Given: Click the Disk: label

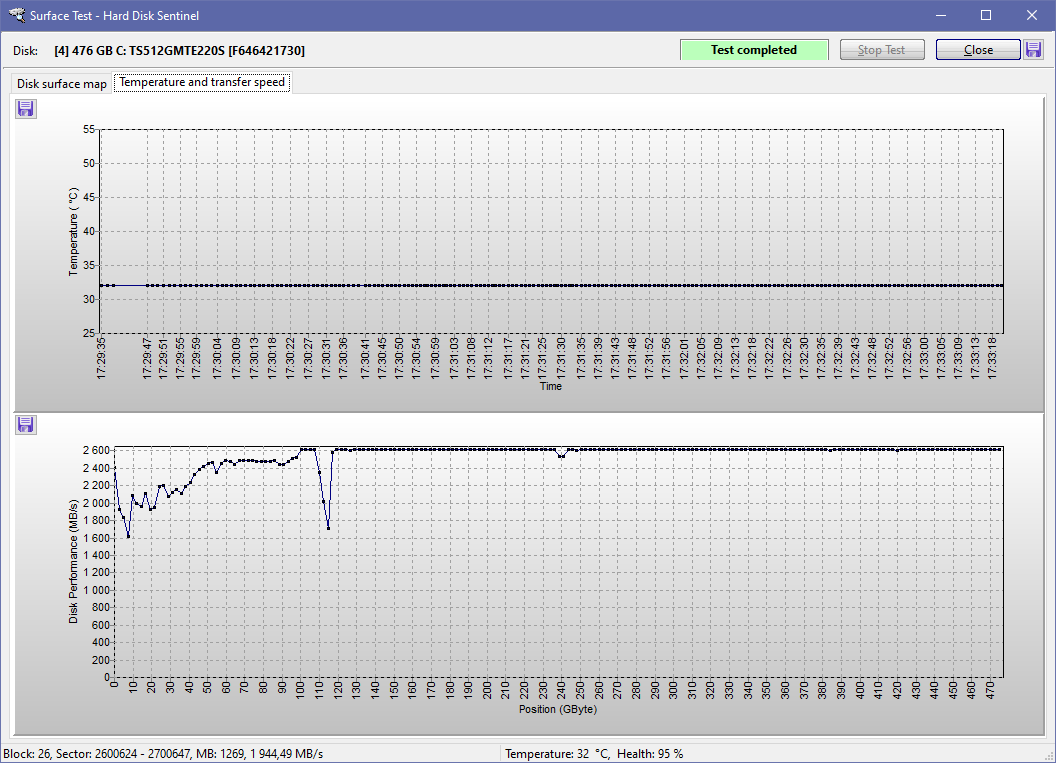Looking at the screenshot, I should tap(26, 51).
